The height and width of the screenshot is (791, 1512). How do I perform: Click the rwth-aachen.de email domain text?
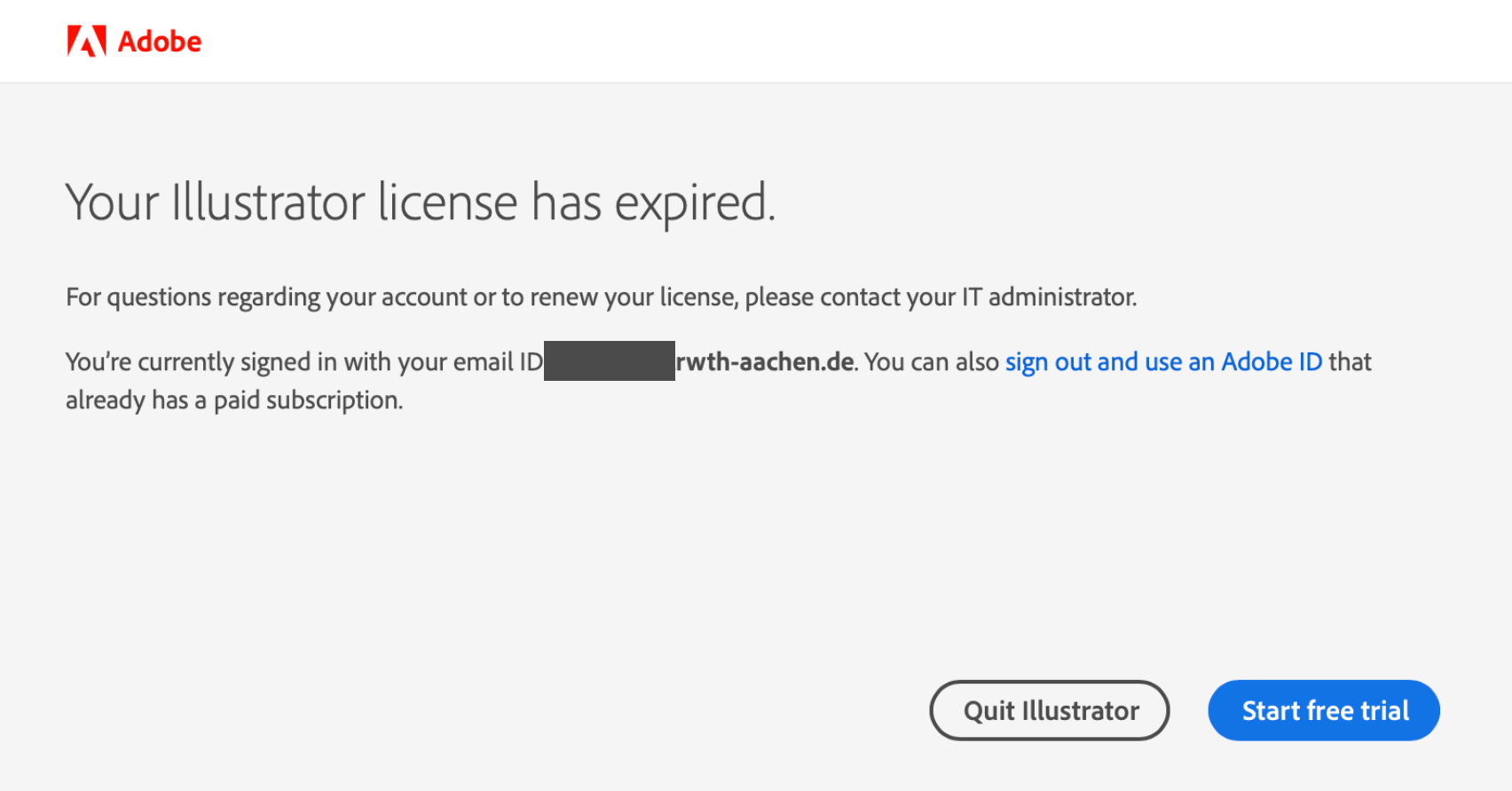click(764, 361)
